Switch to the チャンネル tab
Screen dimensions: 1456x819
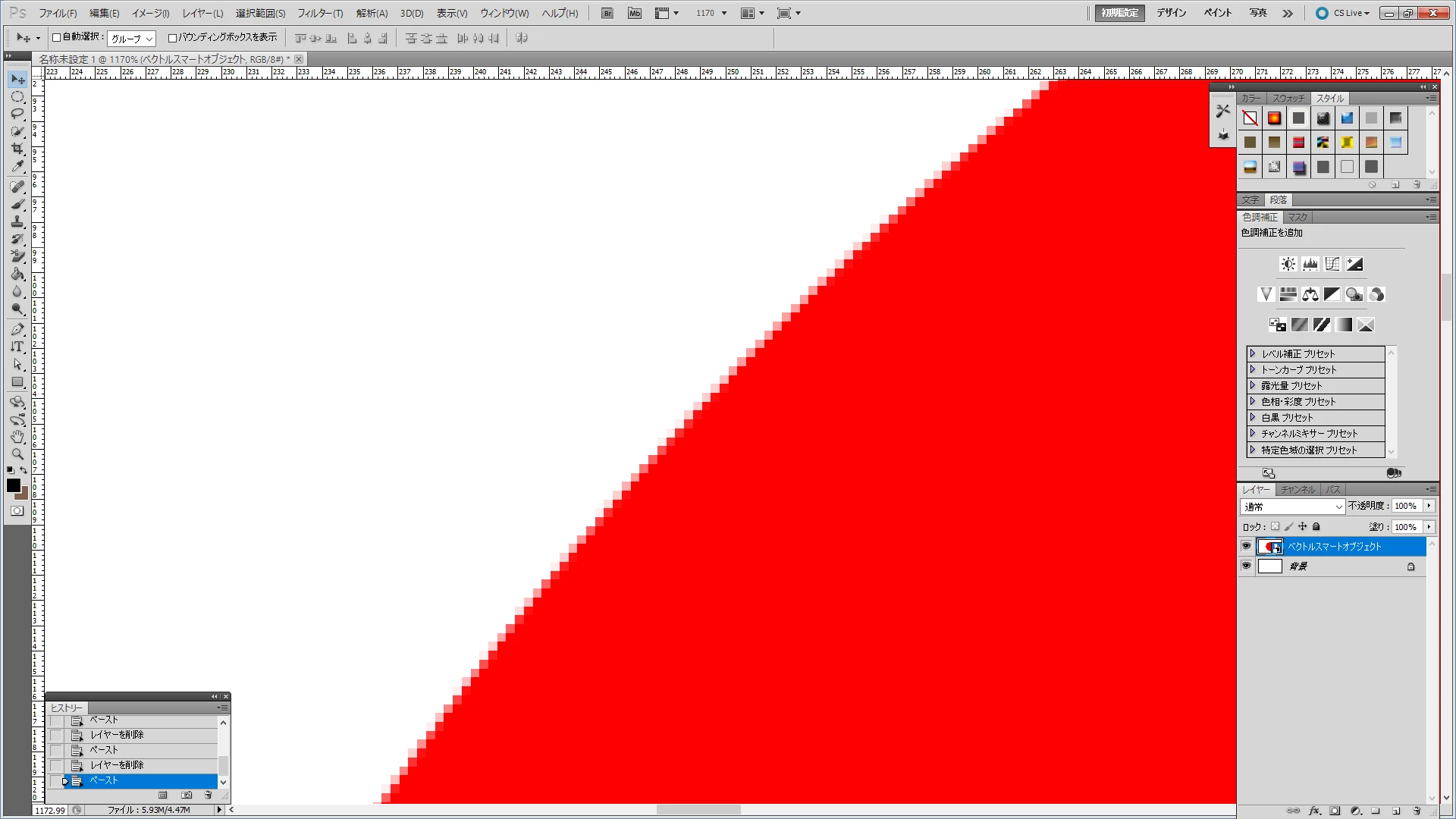[x=1298, y=490]
